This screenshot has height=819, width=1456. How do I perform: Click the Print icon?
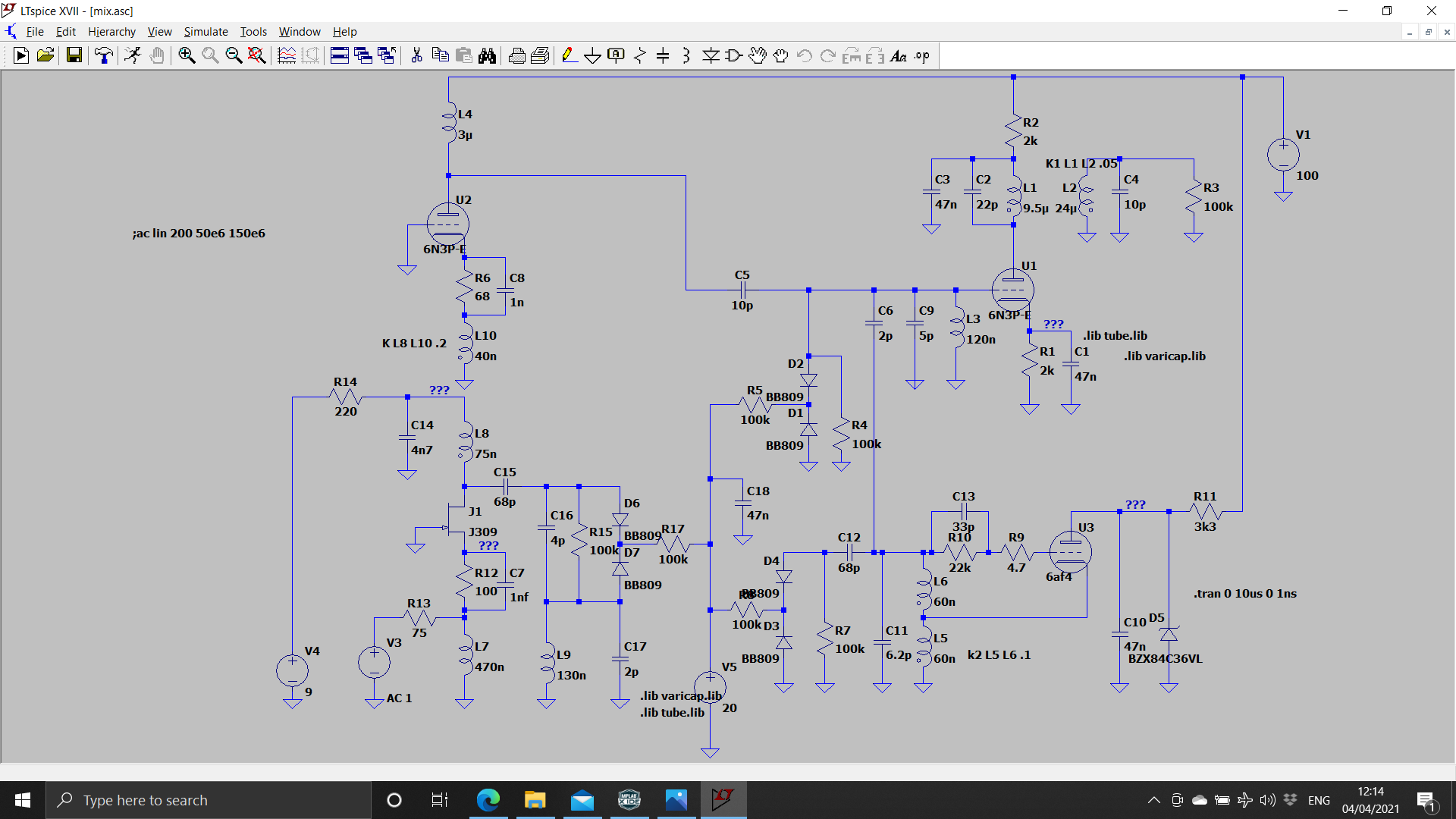click(x=517, y=55)
